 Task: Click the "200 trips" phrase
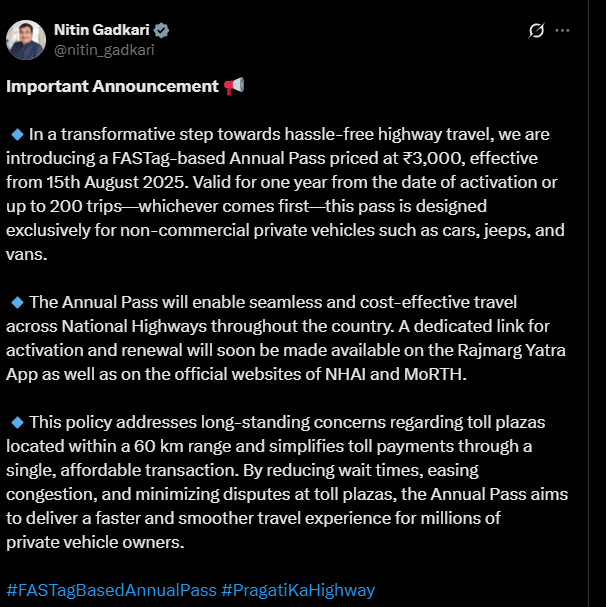click(x=86, y=206)
